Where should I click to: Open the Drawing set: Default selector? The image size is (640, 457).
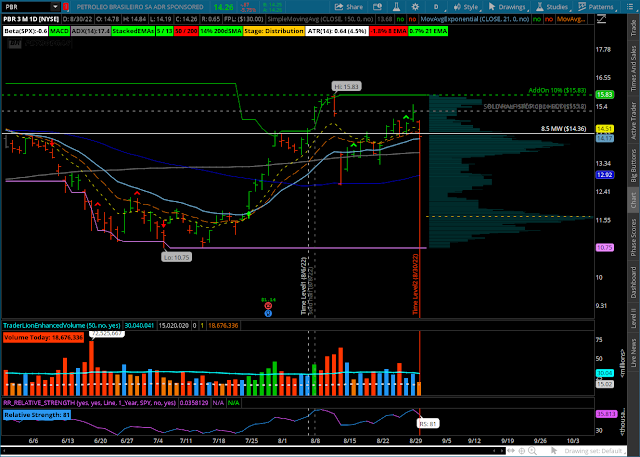click(593, 451)
